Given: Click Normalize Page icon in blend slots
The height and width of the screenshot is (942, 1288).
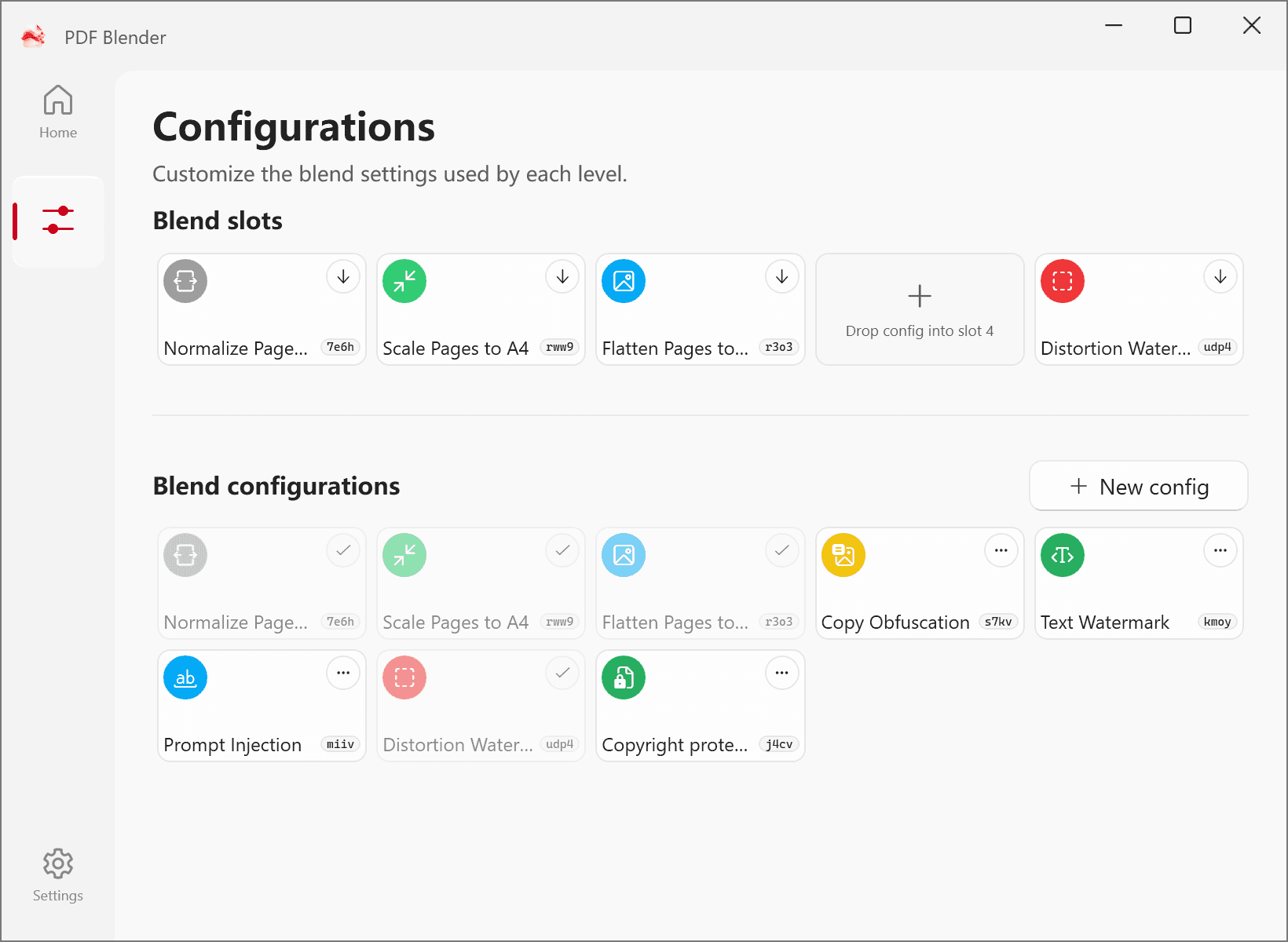Looking at the screenshot, I should pos(185,281).
